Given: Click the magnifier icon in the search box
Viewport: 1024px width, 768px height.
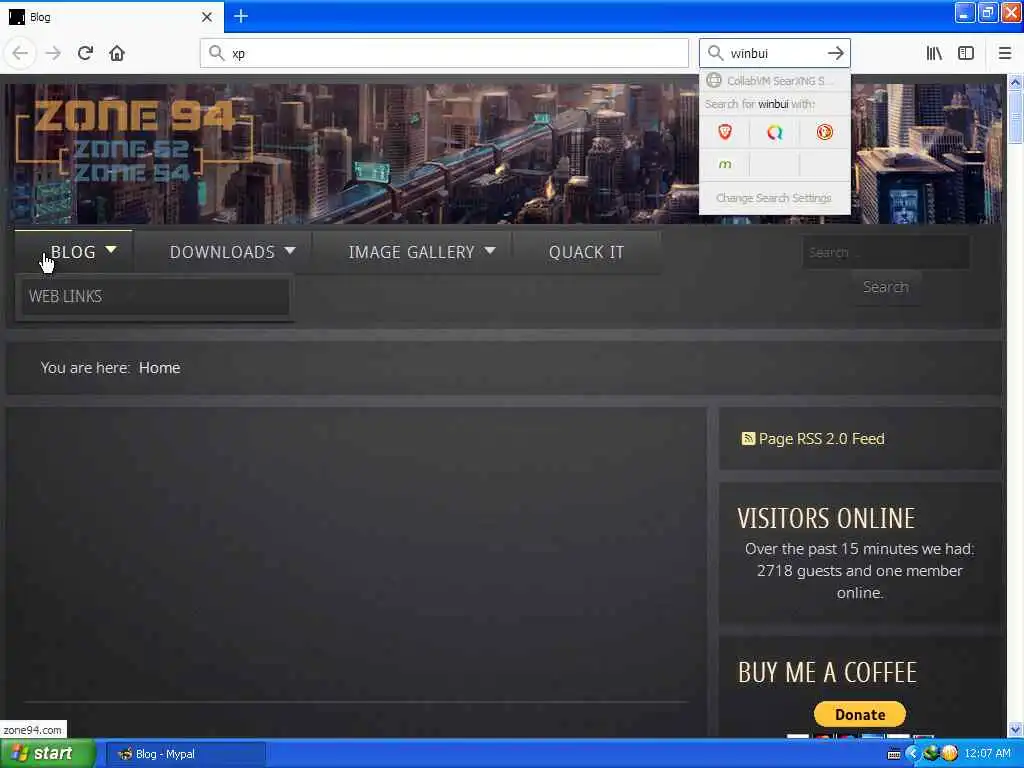Looking at the screenshot, I should [x=716, y=53].
